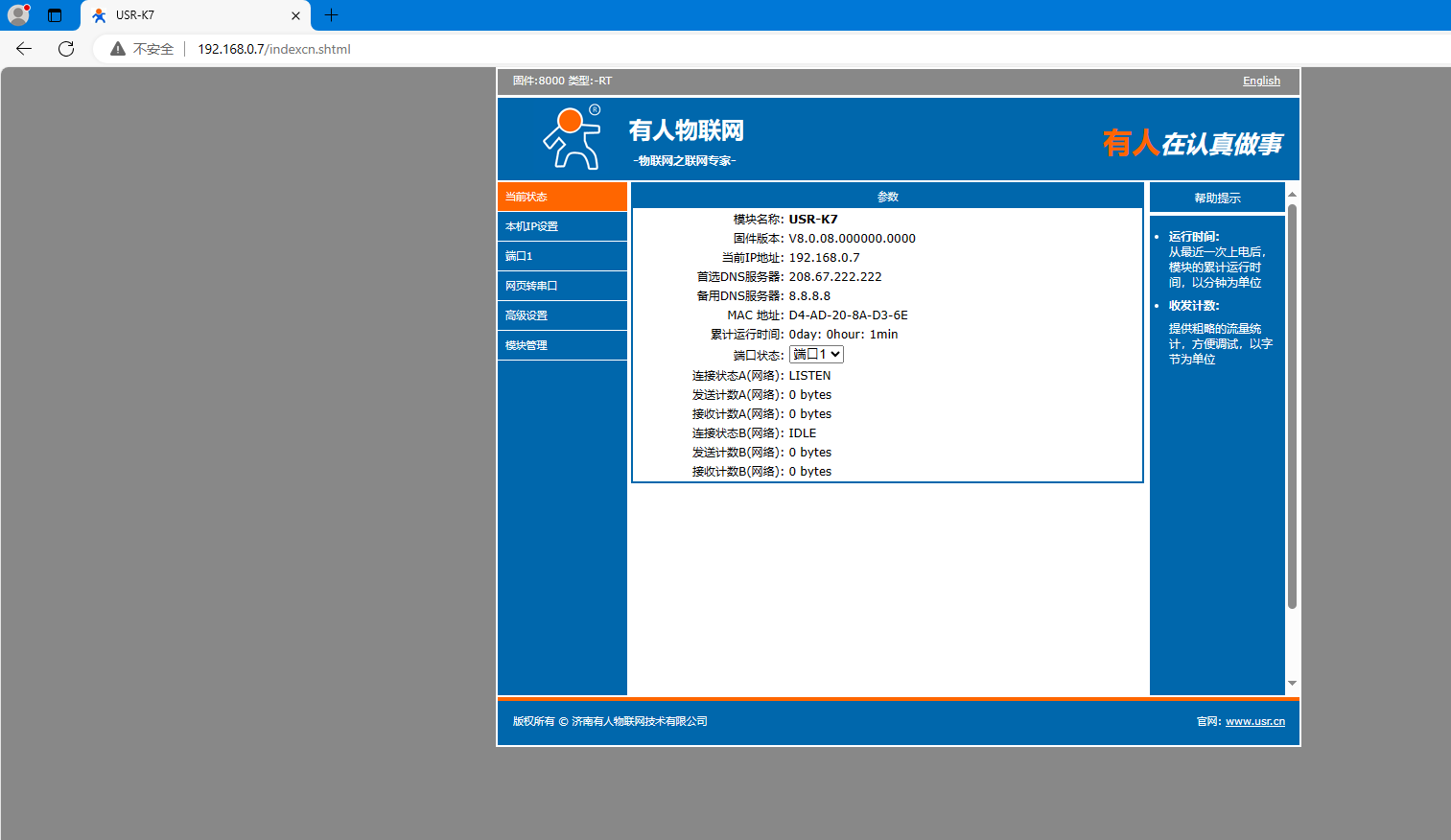
Task: Select 当前状态 in the sidebar menu
Action: [562, 197]
